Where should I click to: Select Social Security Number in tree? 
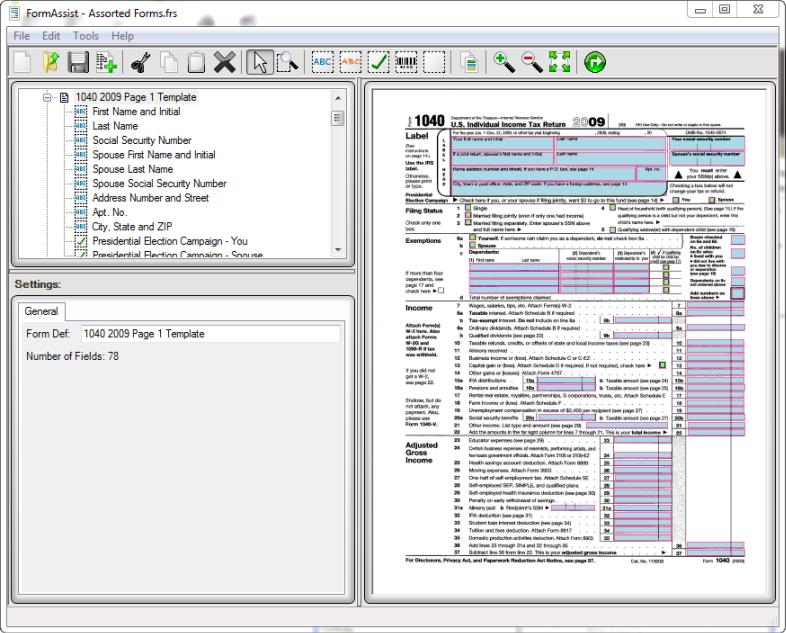[142, 140]
